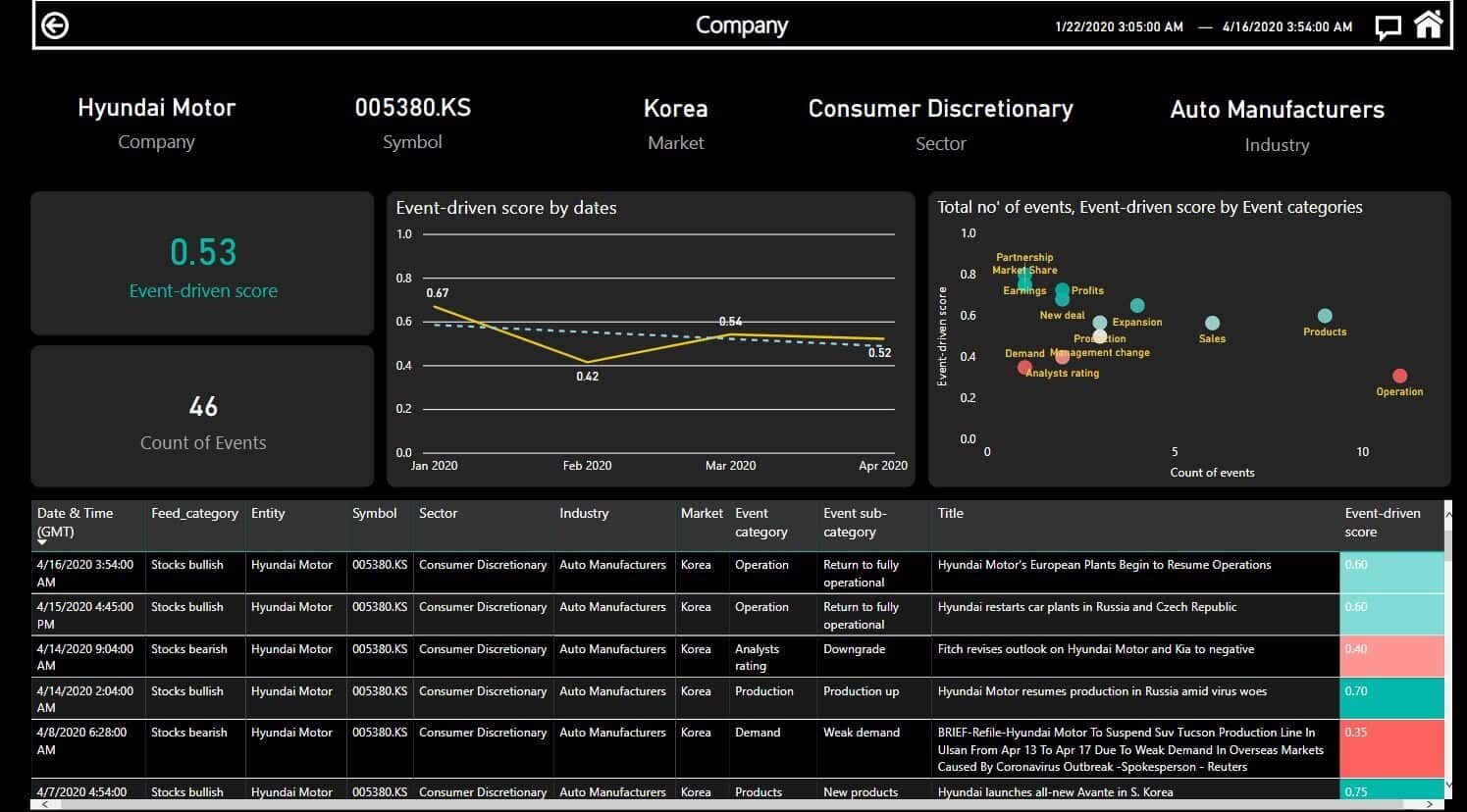This screenshot has height=812, width=1467.
Task: Click the scroll-down arrow of the table
Action: pyautogui.click(x=1449, y=785)
